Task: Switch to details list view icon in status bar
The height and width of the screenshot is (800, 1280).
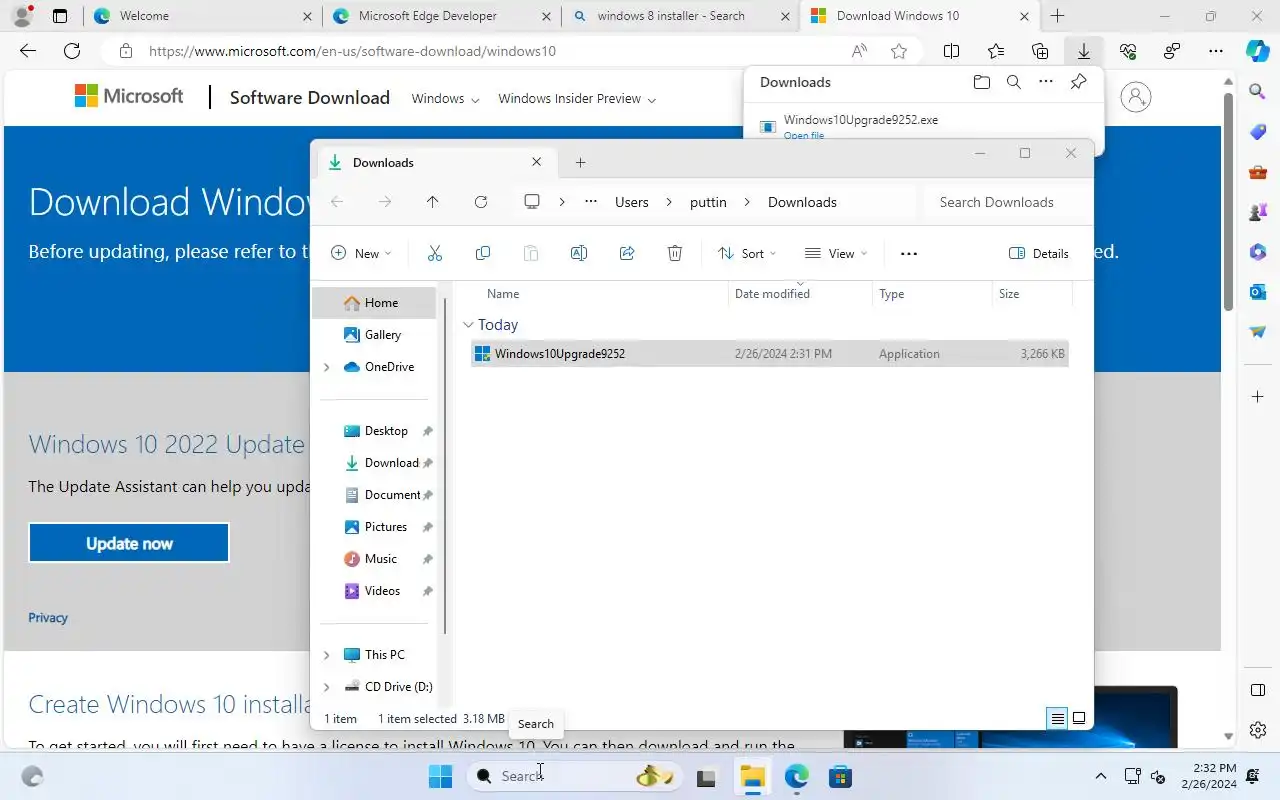Action: (1057, 718)
